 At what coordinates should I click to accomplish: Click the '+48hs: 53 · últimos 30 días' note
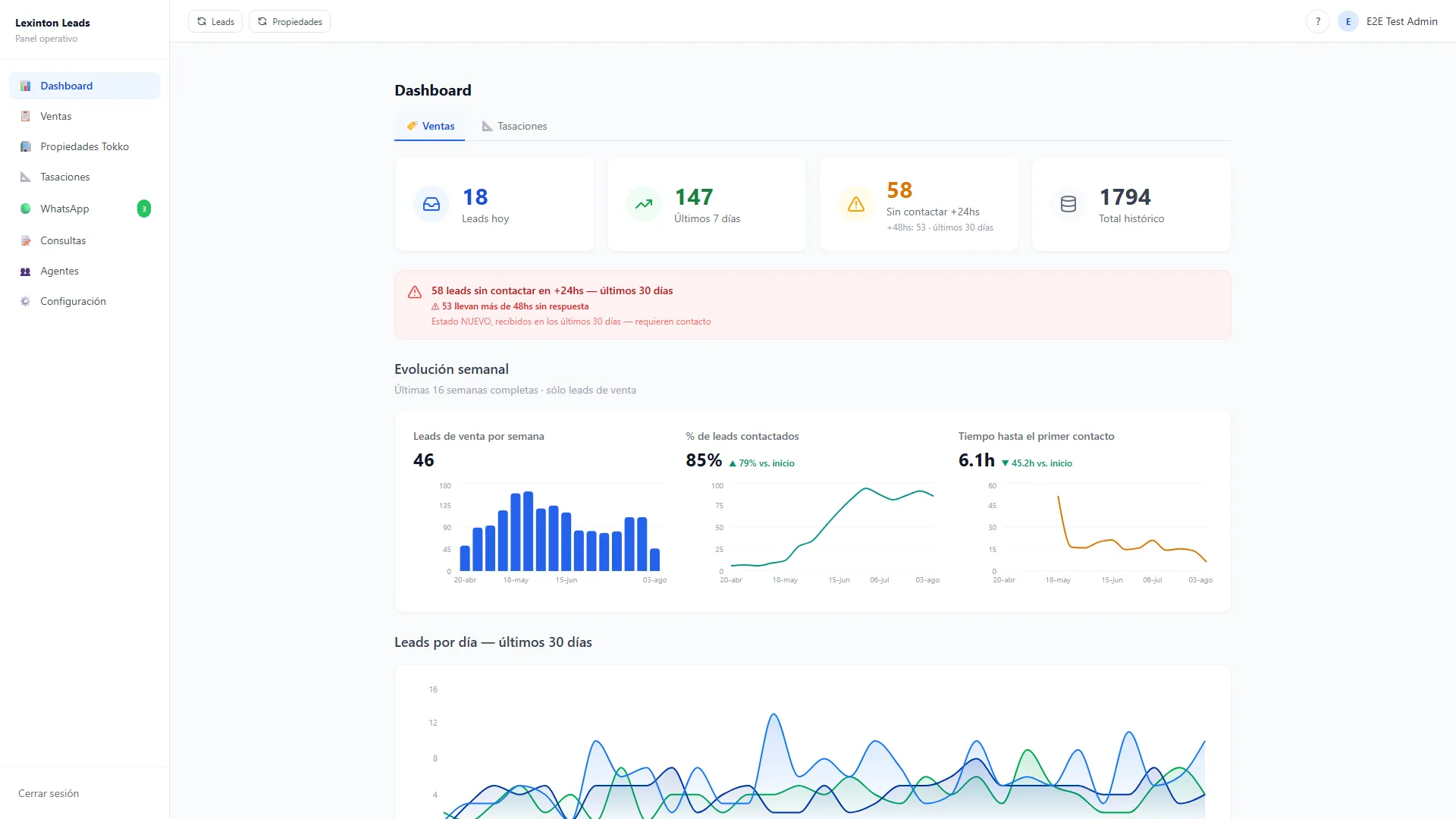[940, 227]
